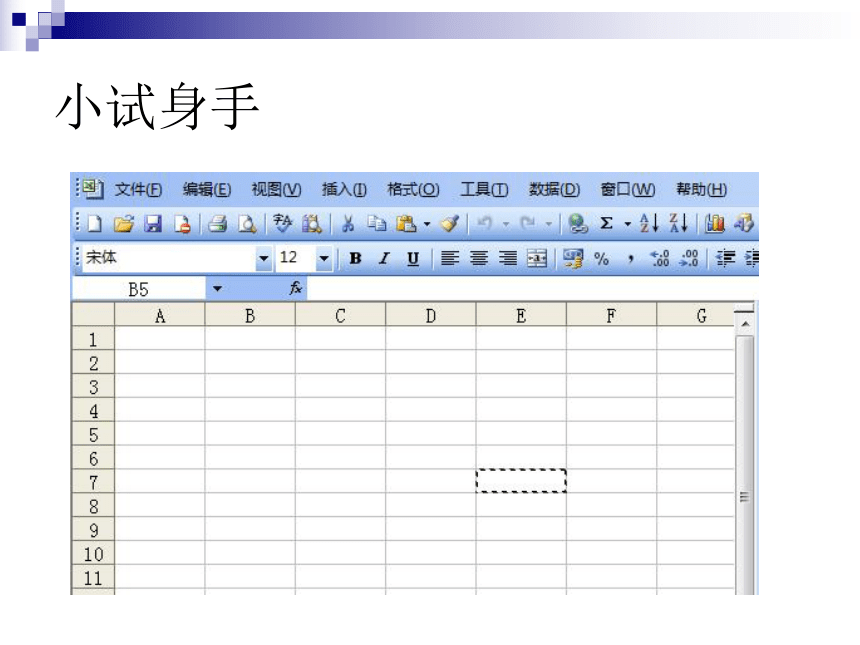Open the 文件(F) menu

(138, 190)
